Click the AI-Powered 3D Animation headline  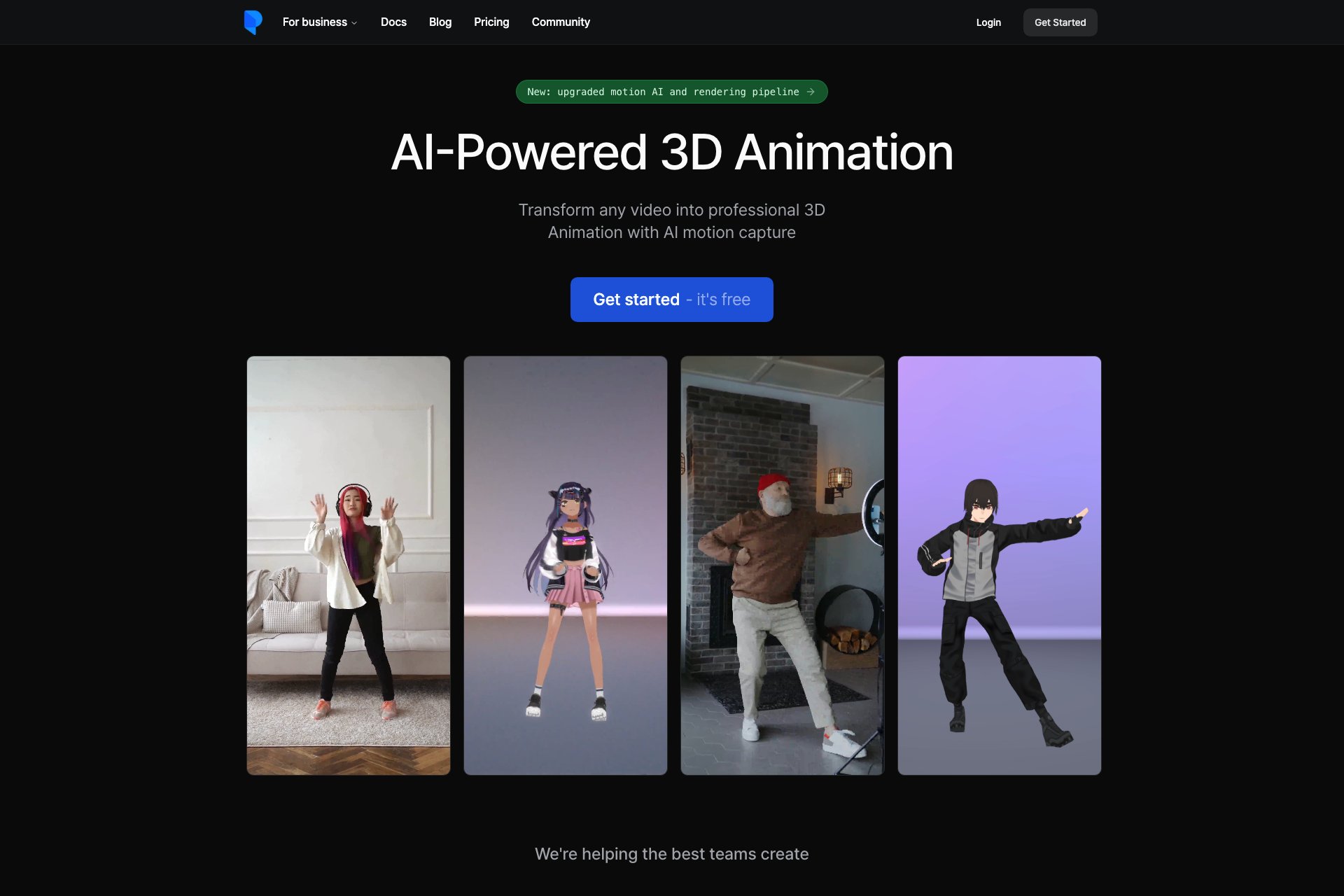pyautogui.click(x=672, y=153)
